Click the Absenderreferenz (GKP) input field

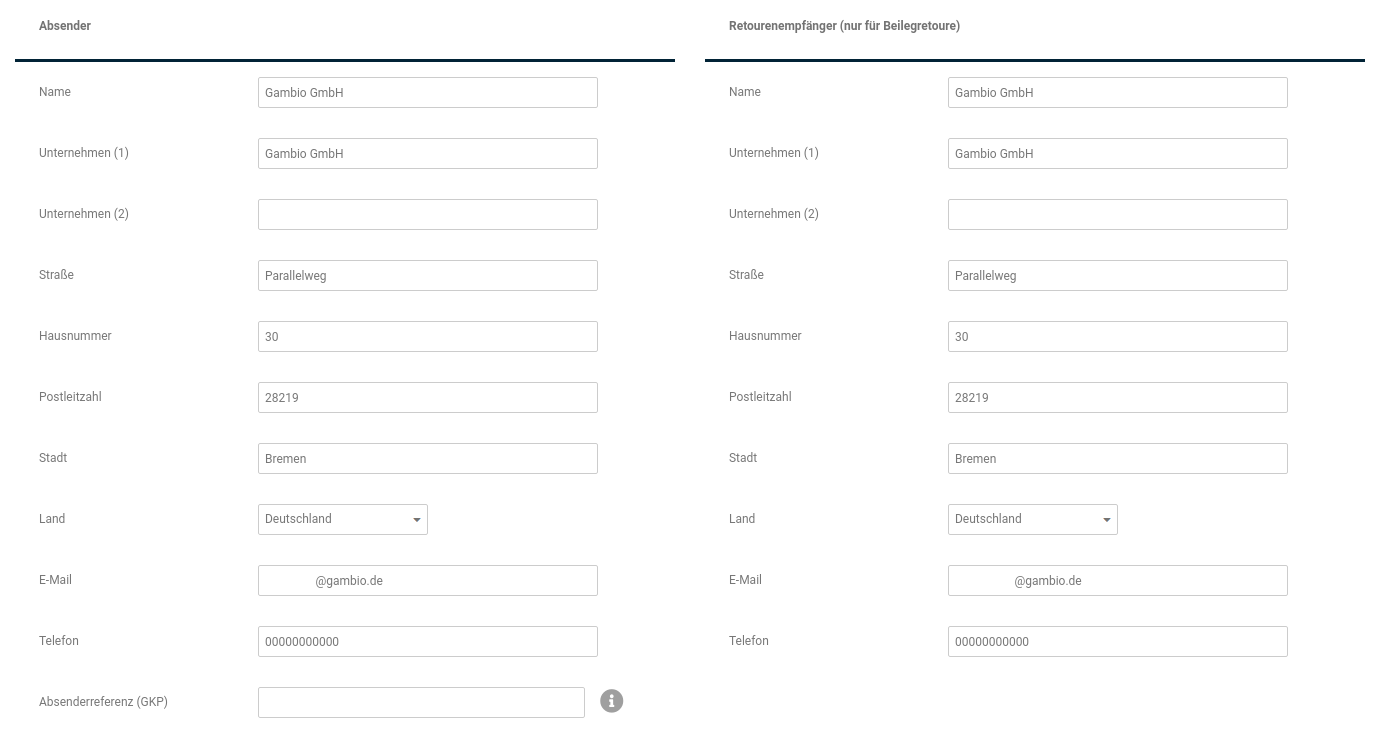point(421,702)
